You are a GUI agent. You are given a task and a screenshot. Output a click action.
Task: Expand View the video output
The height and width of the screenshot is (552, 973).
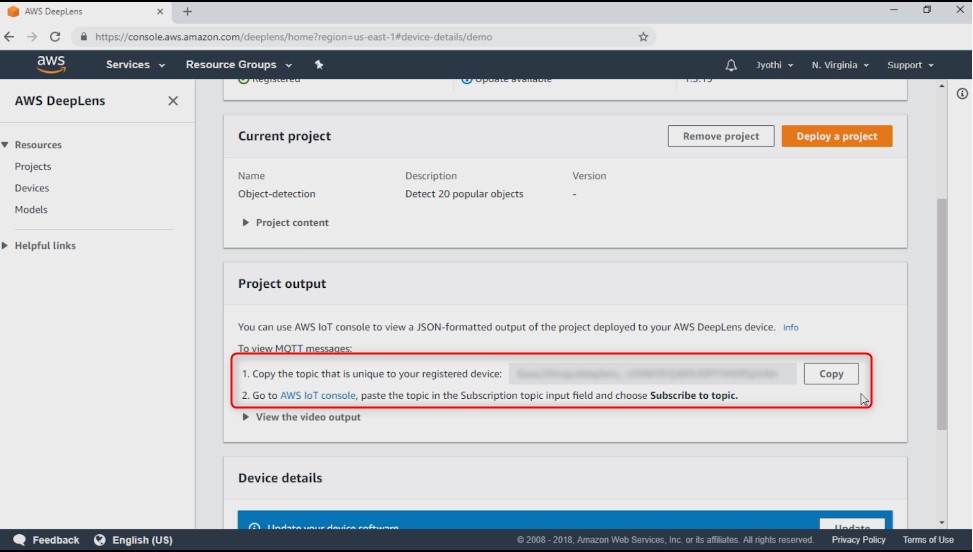coord(302,417)
